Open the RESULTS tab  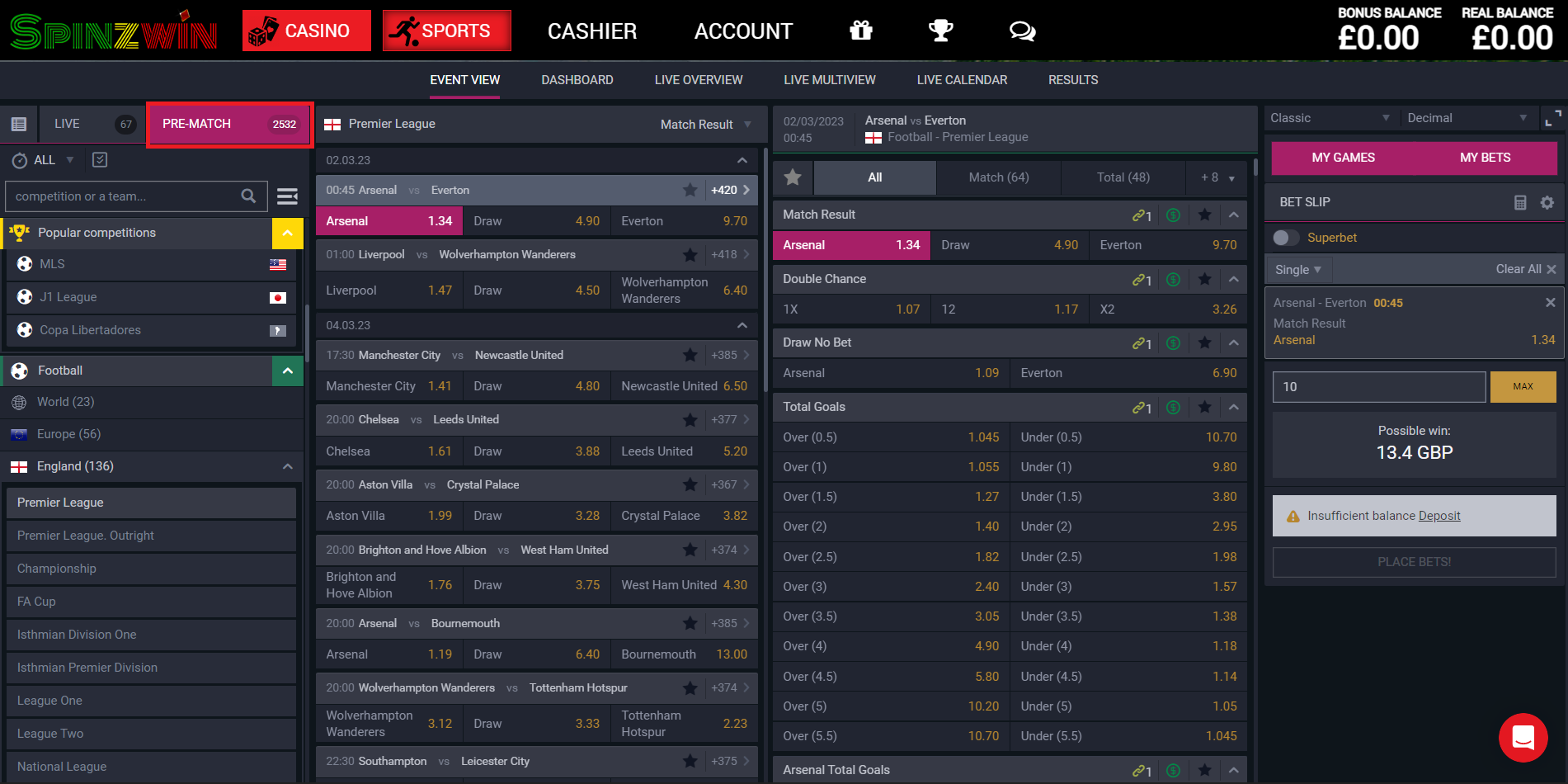[x=1073, y=80]
